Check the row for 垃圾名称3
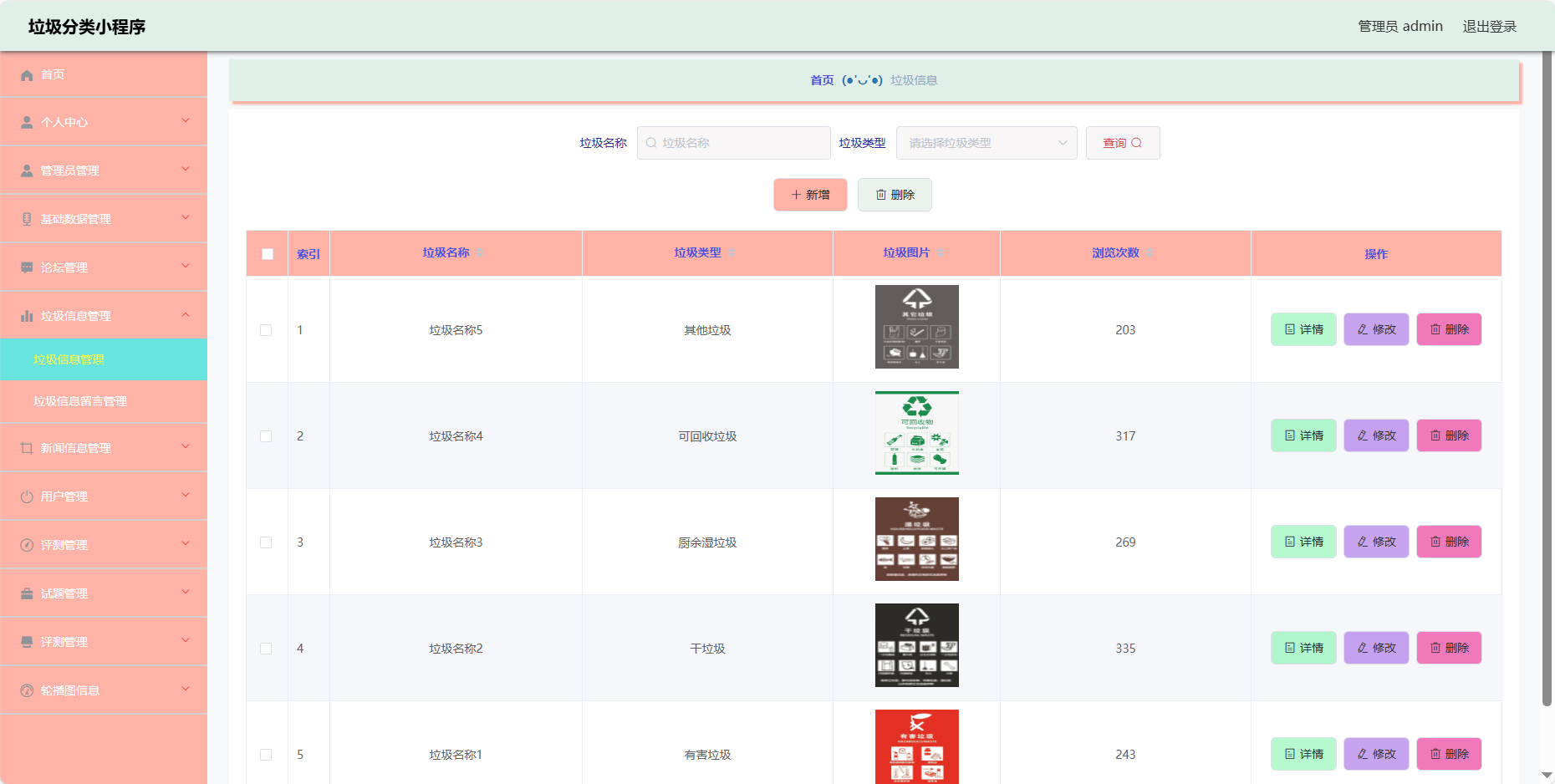This screenshot has height=784, width=1555. pos(266,542)
